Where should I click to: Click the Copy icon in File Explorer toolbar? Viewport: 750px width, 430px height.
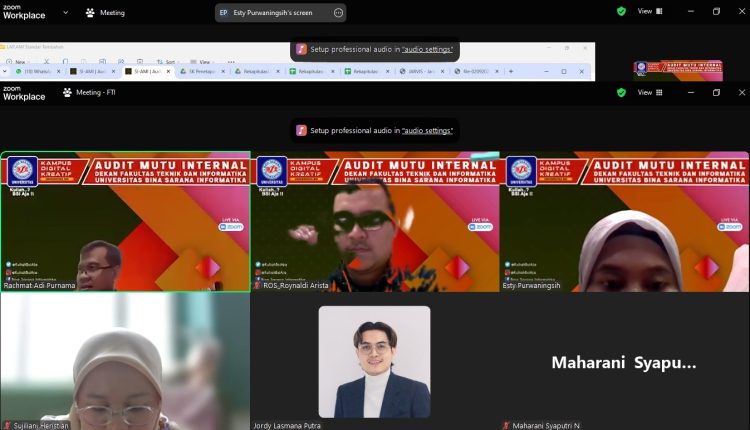[65, 62]
